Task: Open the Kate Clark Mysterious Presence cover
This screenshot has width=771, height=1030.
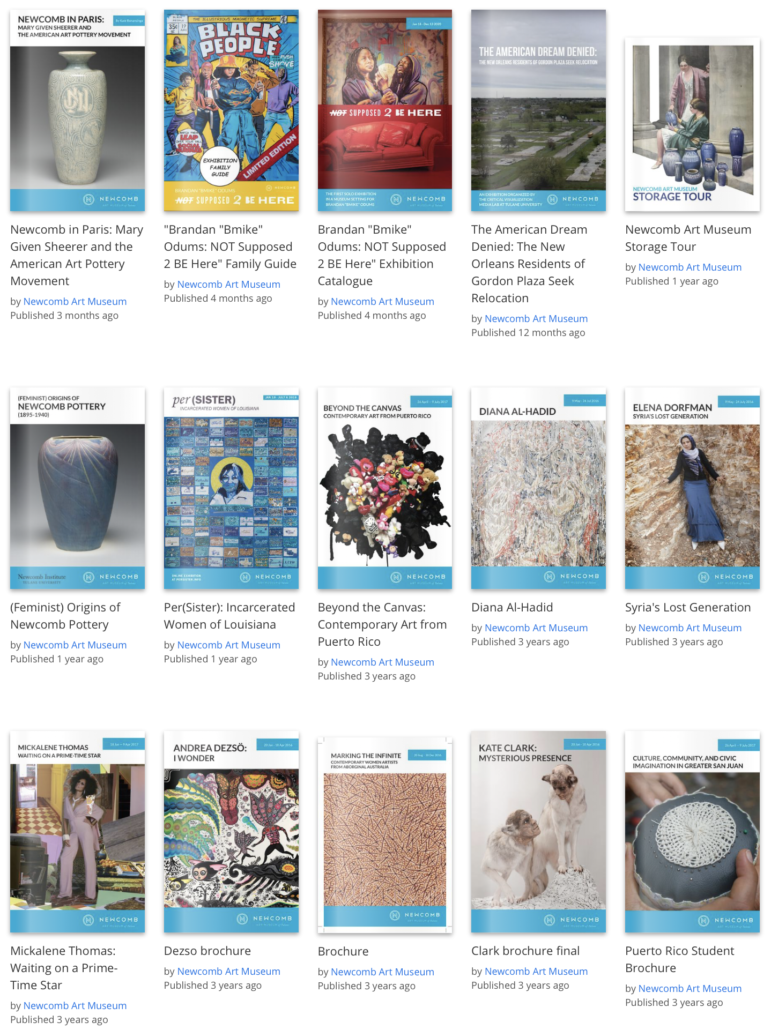Action: tap(539, 832)
